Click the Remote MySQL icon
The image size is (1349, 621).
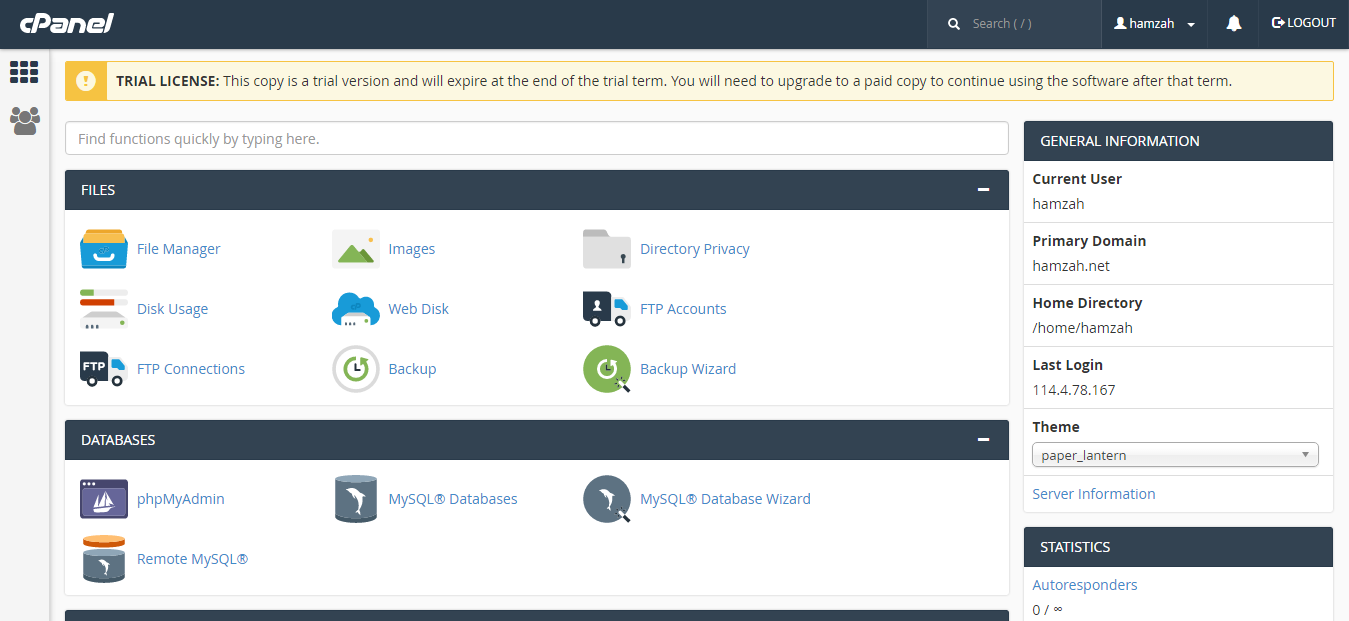[103, 558]
